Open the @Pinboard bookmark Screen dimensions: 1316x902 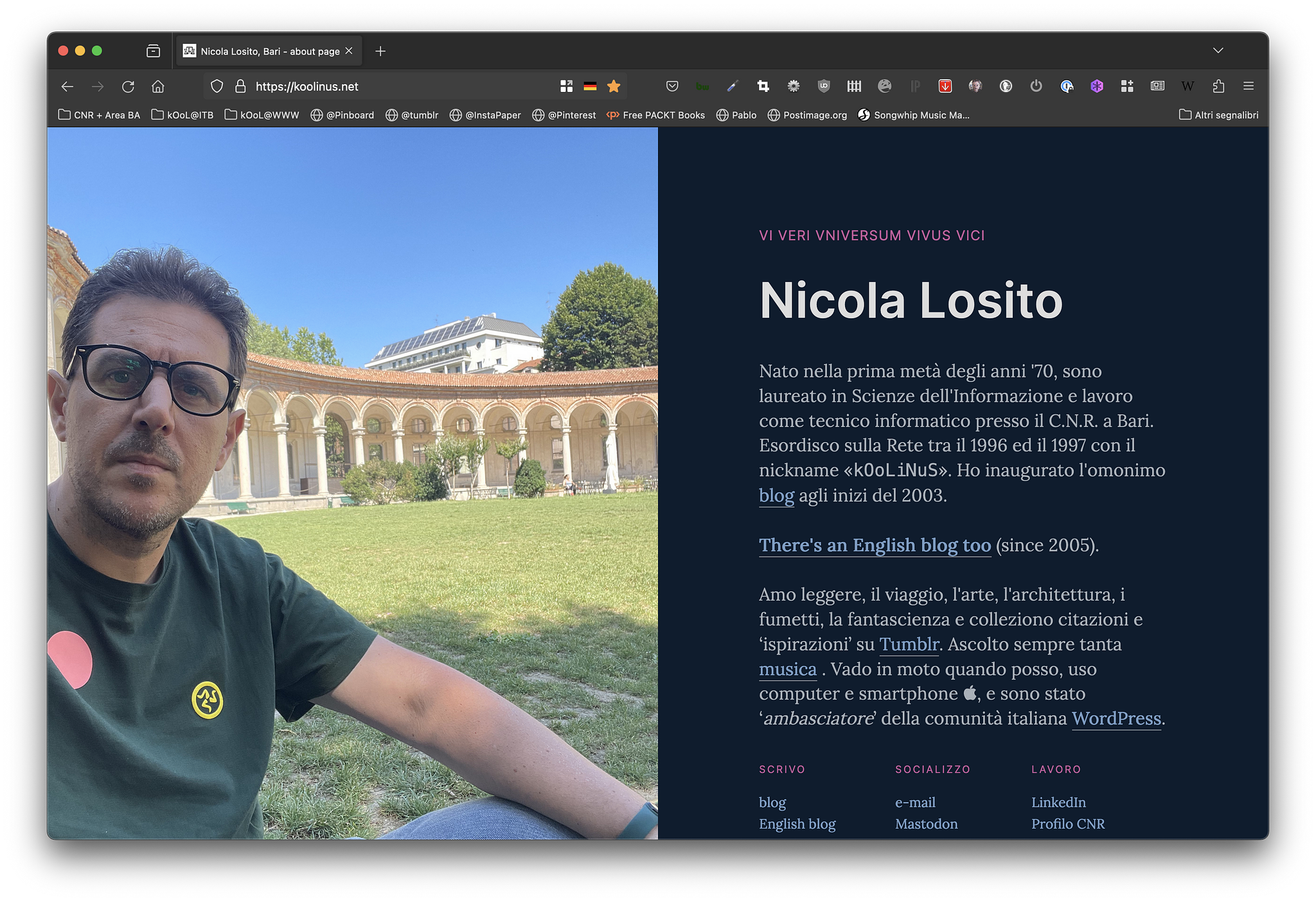342,115
